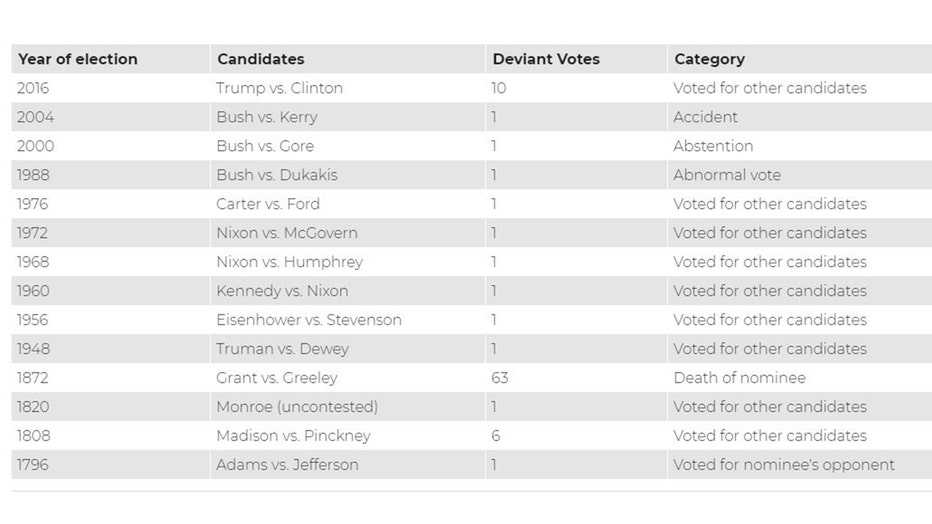
Task: Click 'Trump vs. Clinton' candidates cell
Action: click(x=279, y=88)
